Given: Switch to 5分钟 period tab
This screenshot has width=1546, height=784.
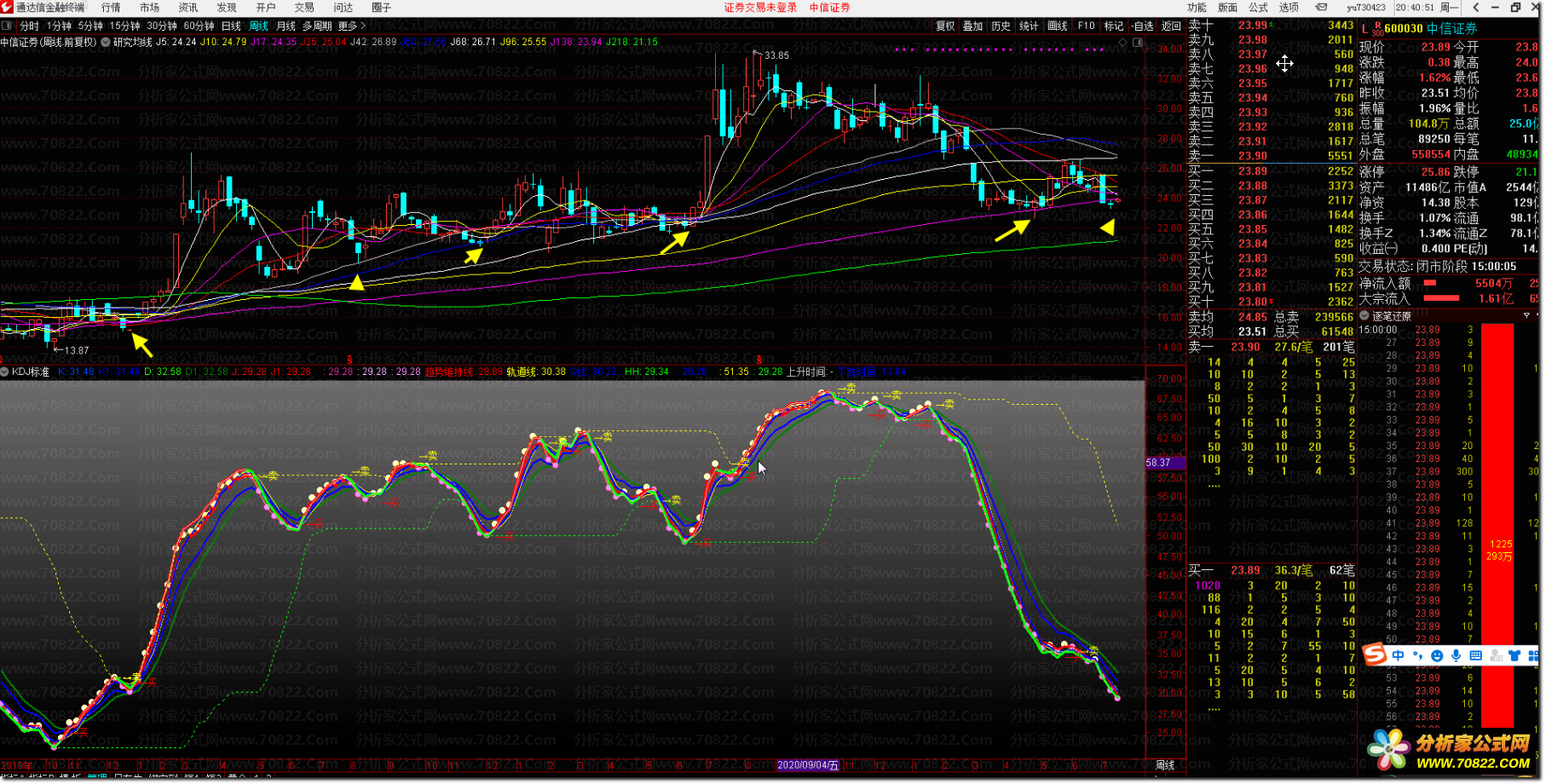Looking at the screenshot, I should [x=90, y=26].
